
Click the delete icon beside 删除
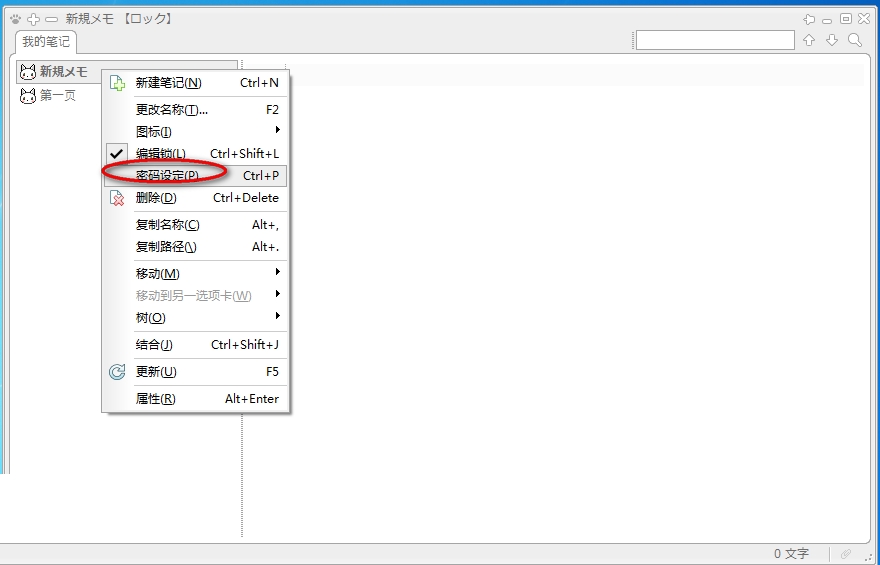click(x=117, y=197)
